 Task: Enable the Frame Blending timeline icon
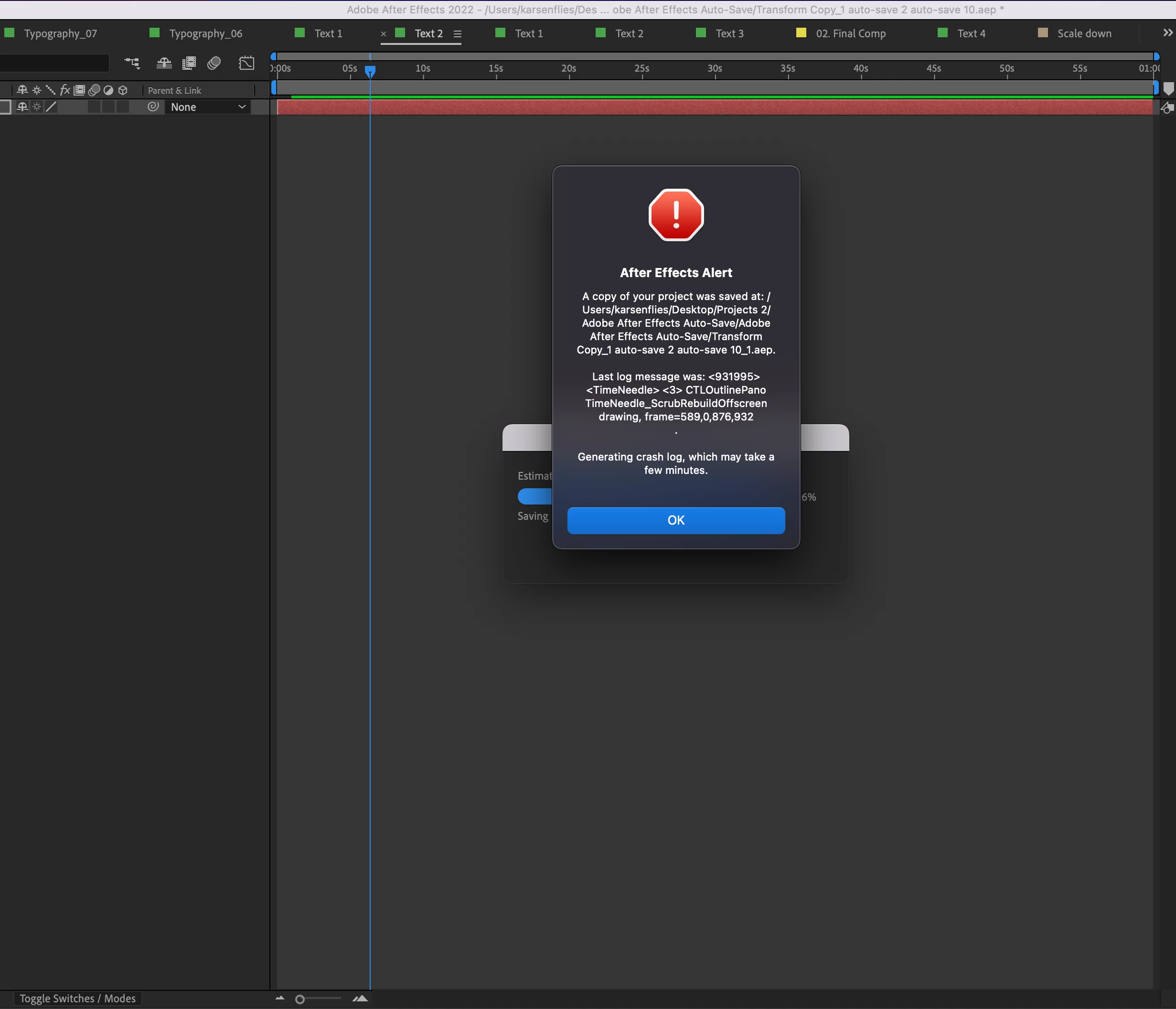click(x=189, y=63)
